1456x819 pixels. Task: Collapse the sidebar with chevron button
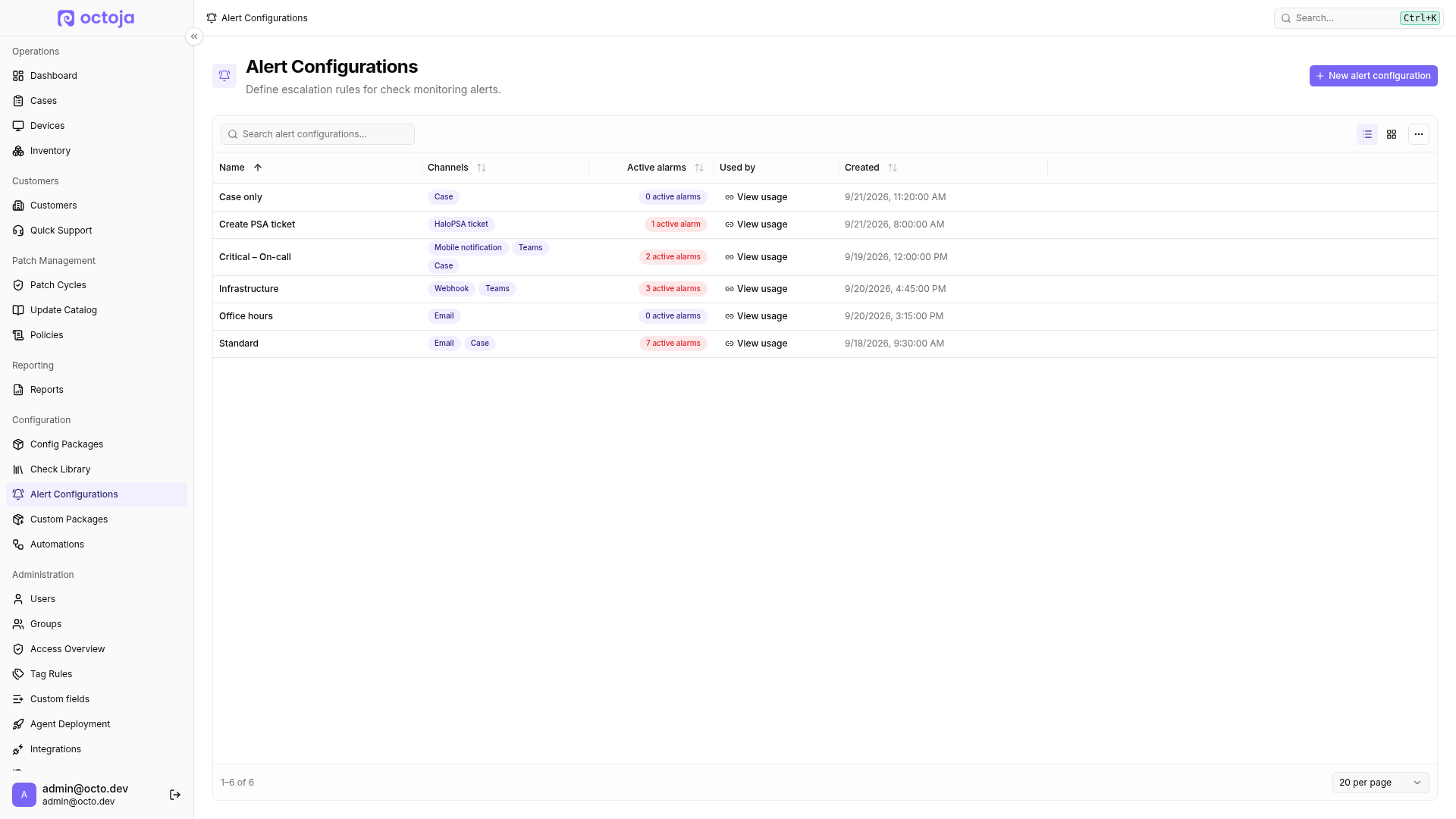[x=194, y=36]
